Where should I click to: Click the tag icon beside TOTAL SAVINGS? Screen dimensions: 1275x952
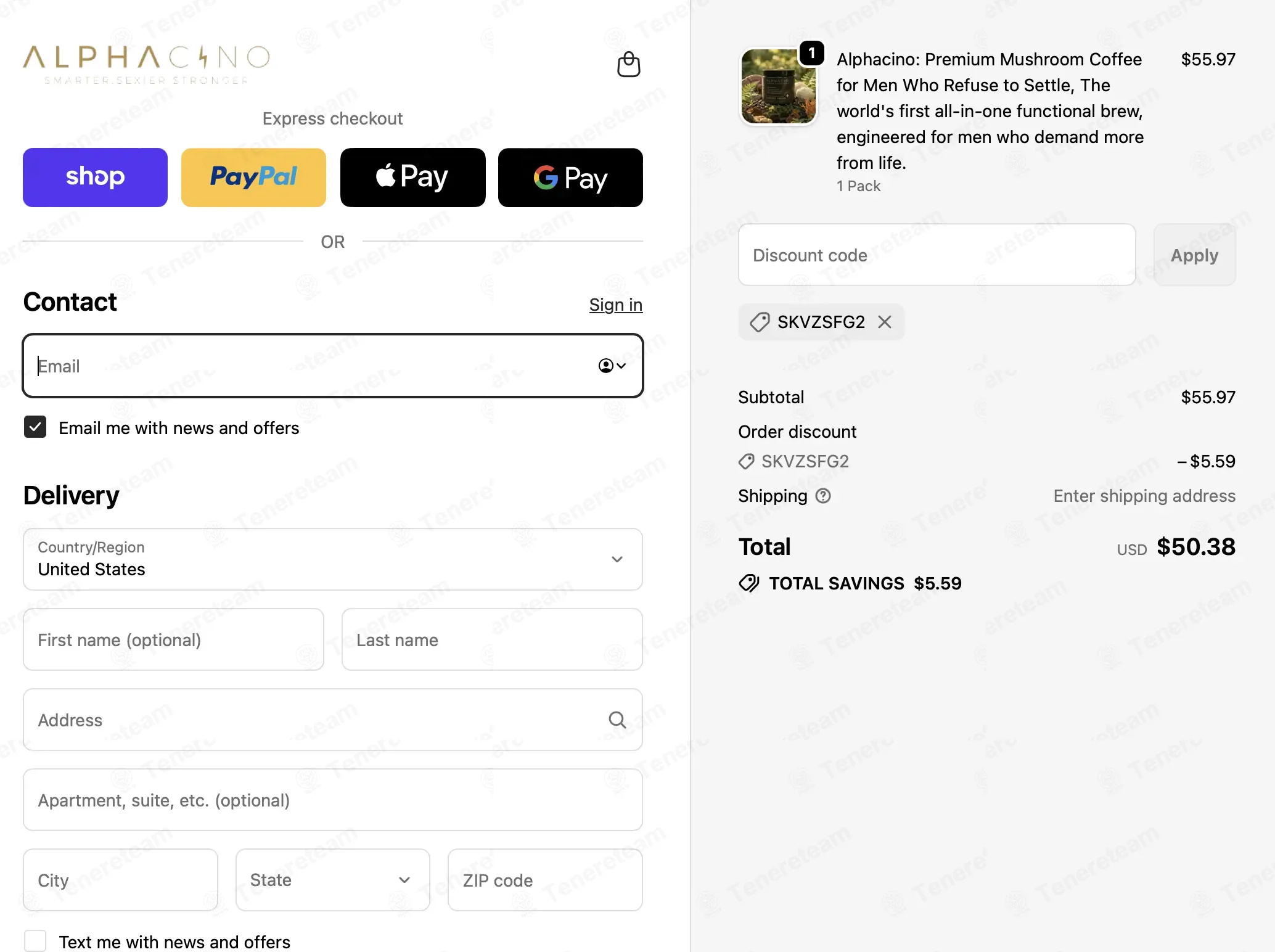tap(749, 583)
